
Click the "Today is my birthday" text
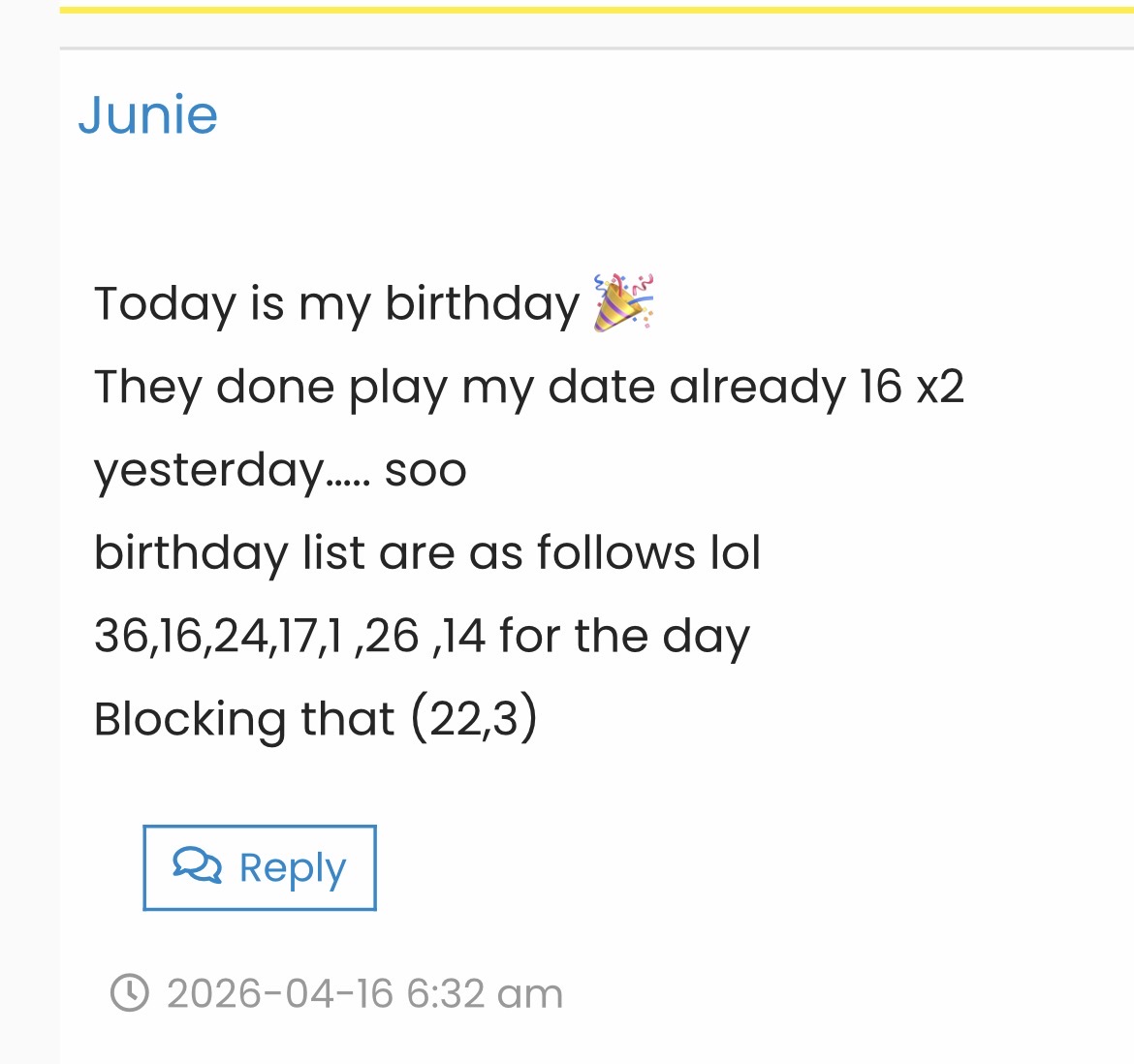336,303
